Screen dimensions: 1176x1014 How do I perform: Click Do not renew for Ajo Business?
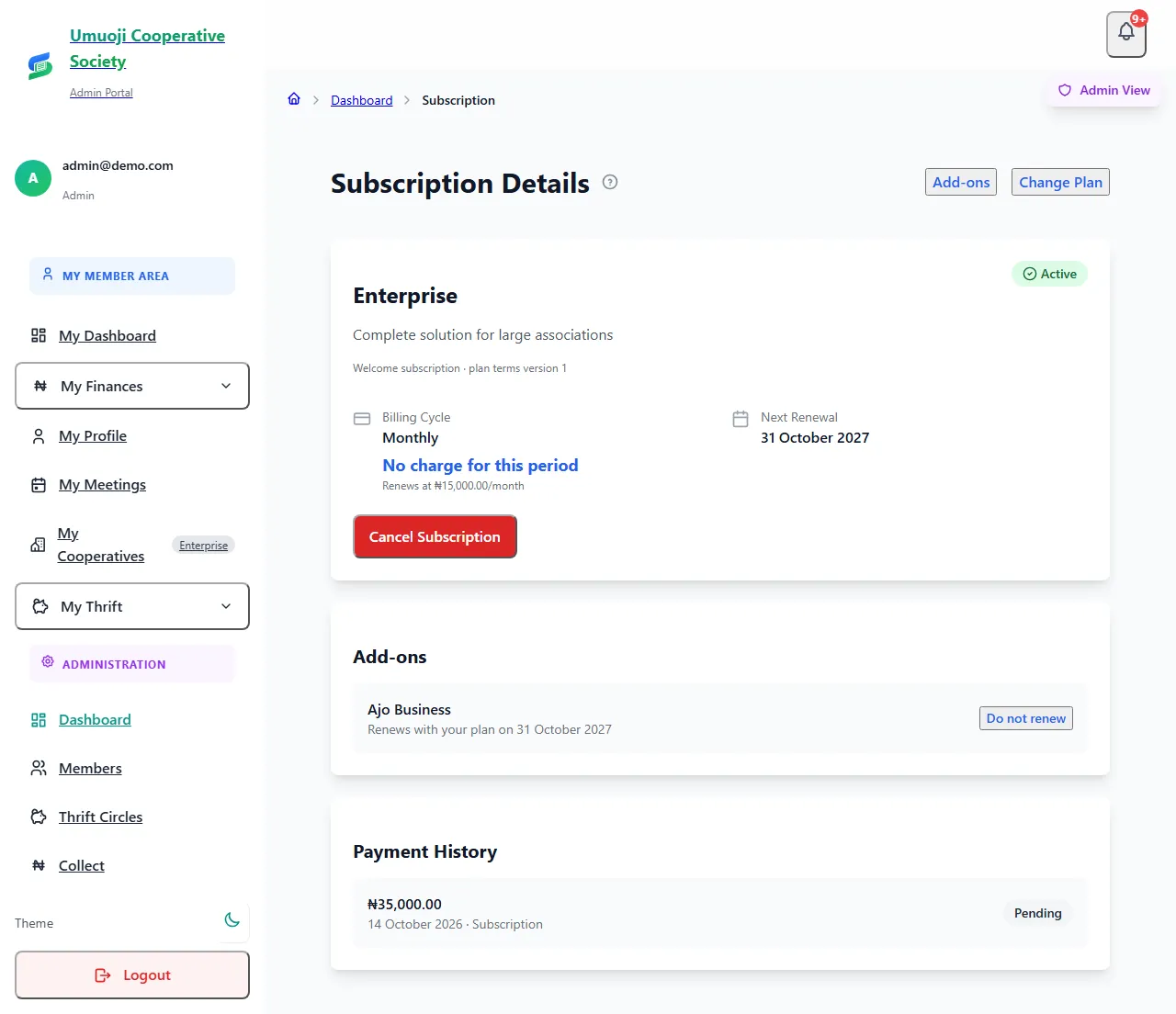[1026, 718]
